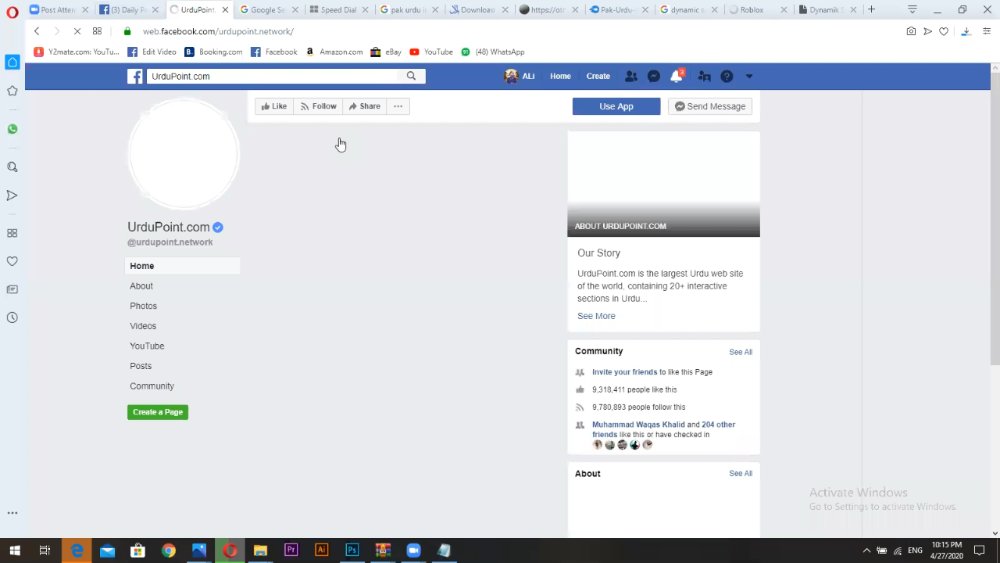Image resolution: width=1000 pixels, height=563 pixels.
Task: Go back with browser back arrow
Action: (37, 31)
